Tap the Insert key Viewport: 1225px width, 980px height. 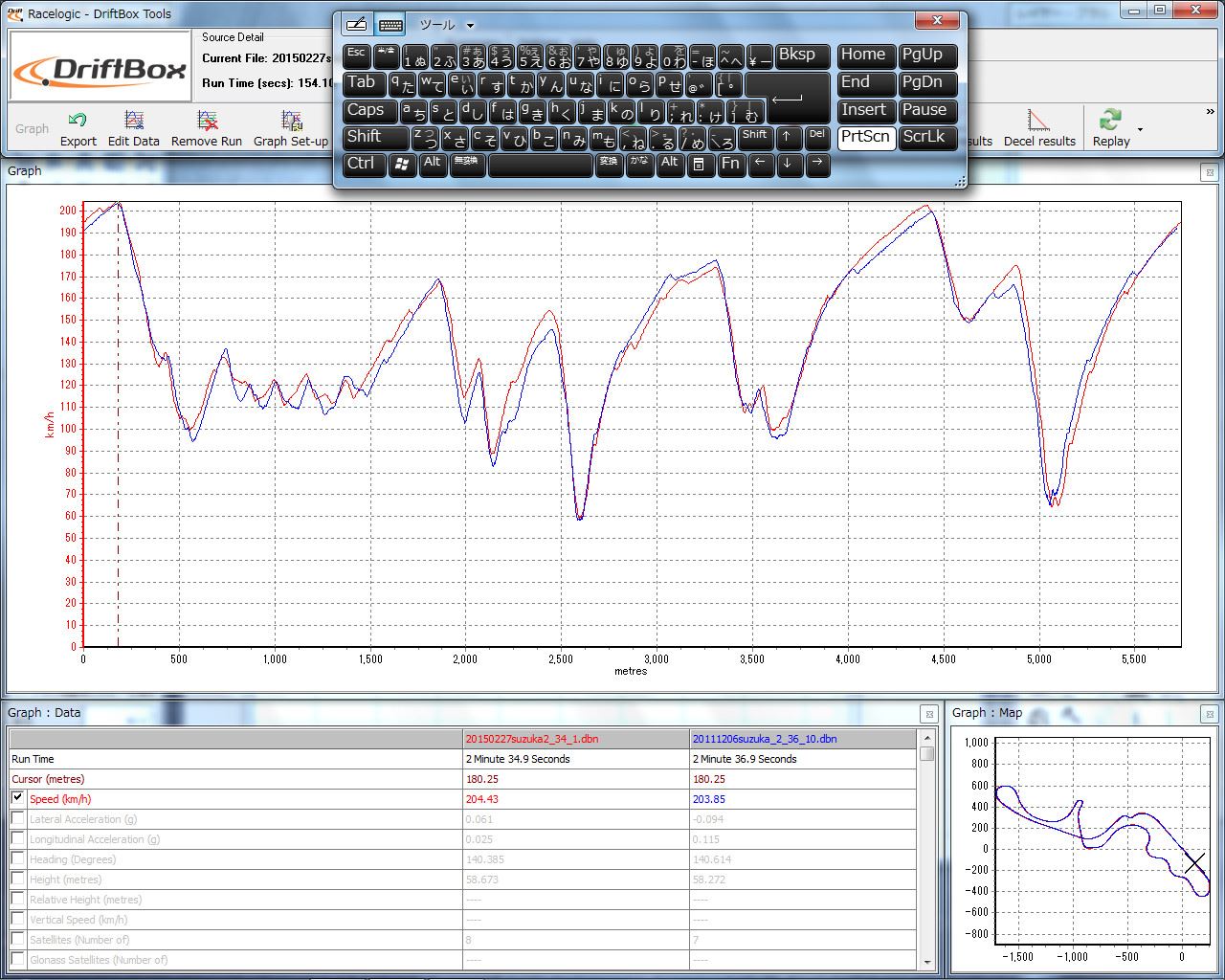click(866, 110)
